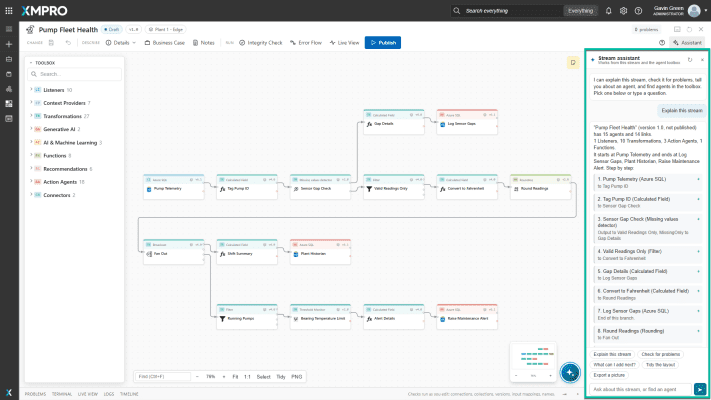Screen dimensions: 711x400
Task: Click the save icon in the toolbar
Action: [52, 43]
